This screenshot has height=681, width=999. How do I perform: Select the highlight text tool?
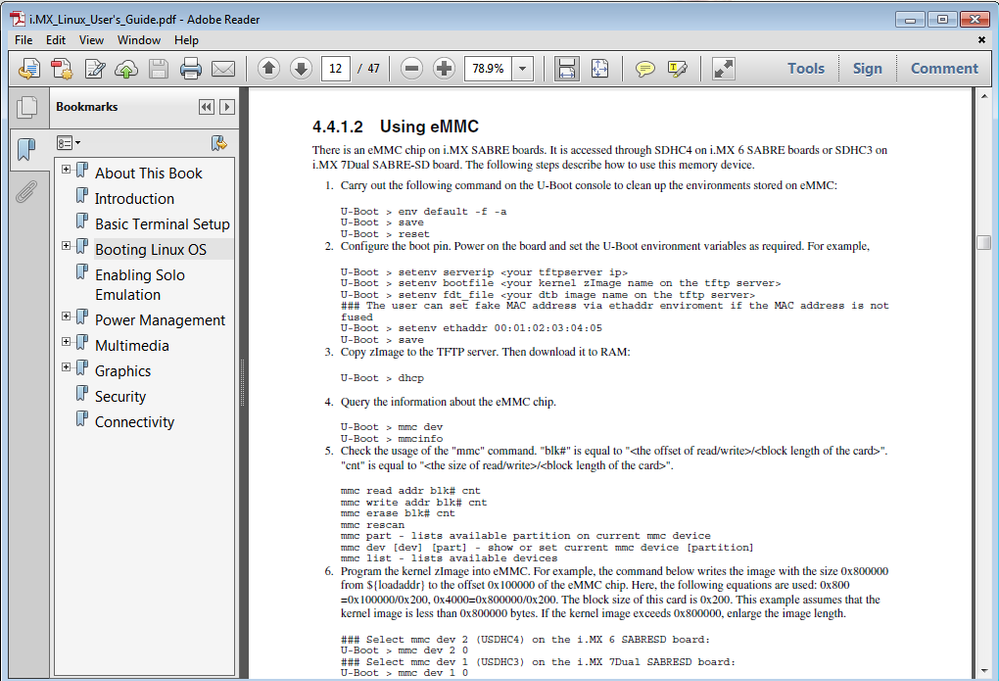[677, 68]
